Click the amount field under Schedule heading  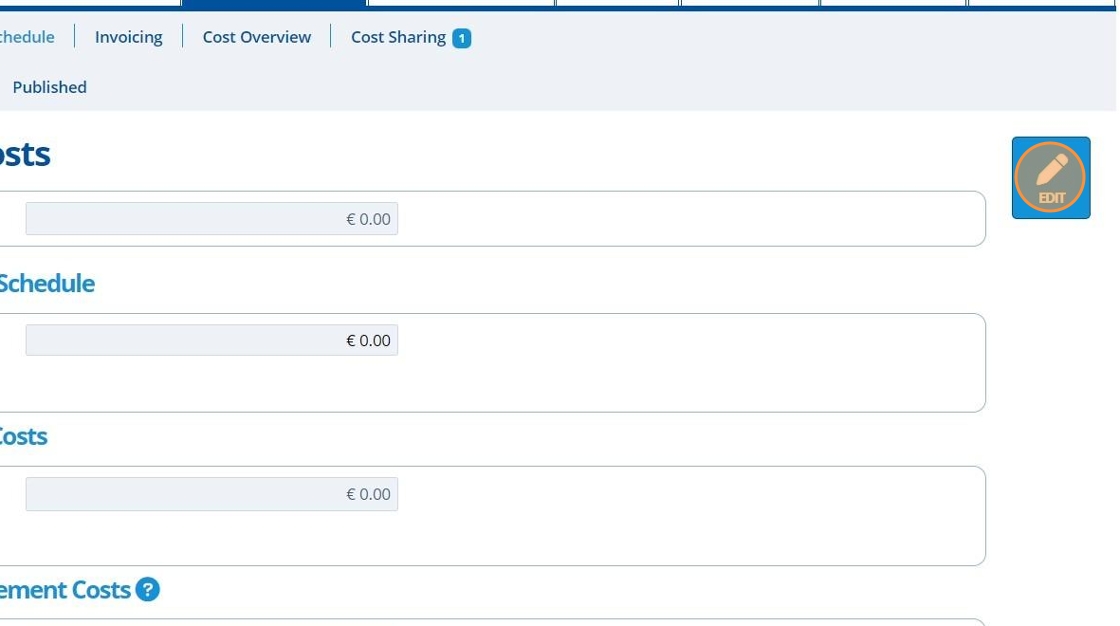click(211, 340)
